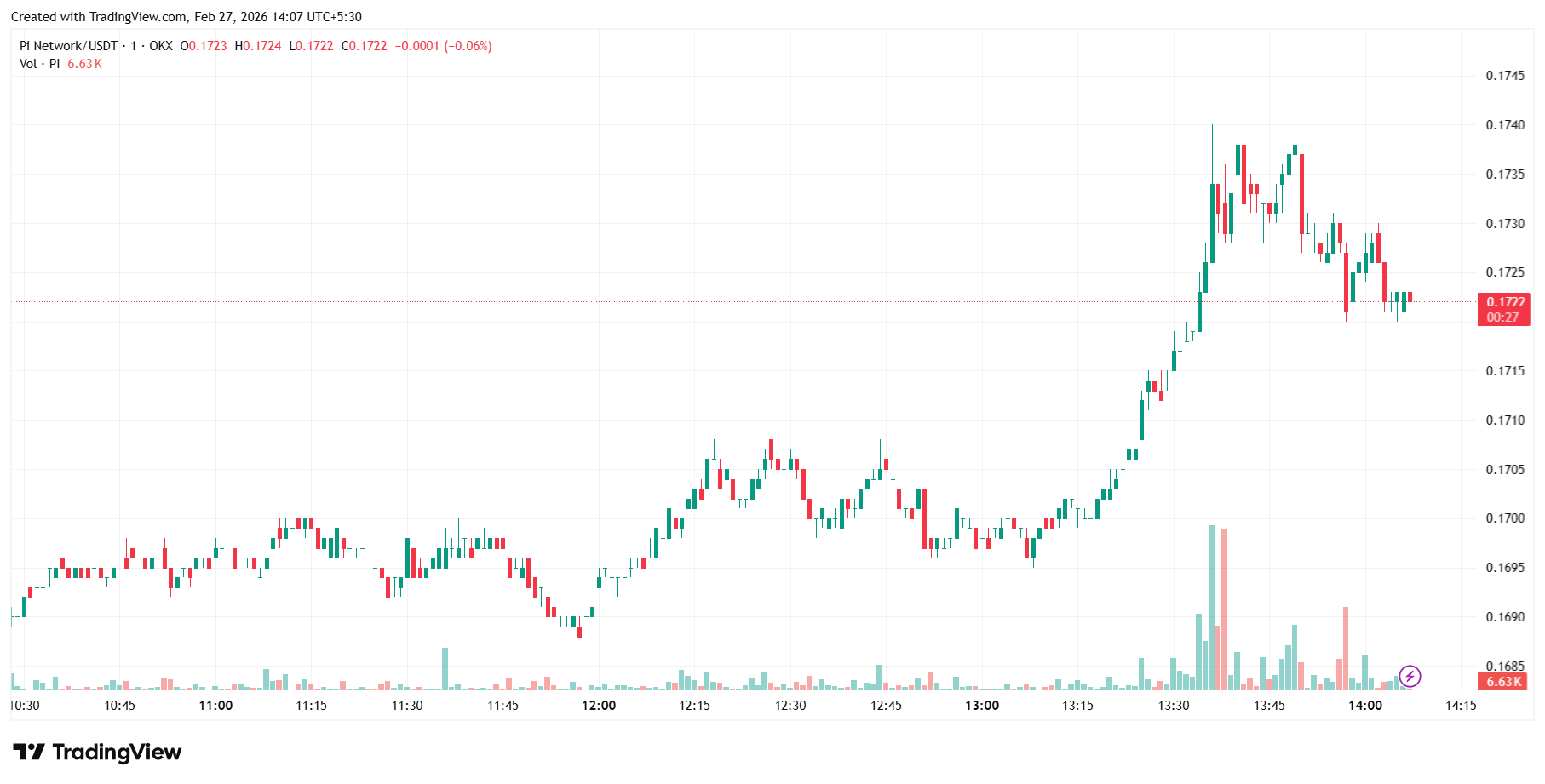Click the TradingView logo at bottom left
The height and width of the screenshot is (784, 1545).
[97, 753]
